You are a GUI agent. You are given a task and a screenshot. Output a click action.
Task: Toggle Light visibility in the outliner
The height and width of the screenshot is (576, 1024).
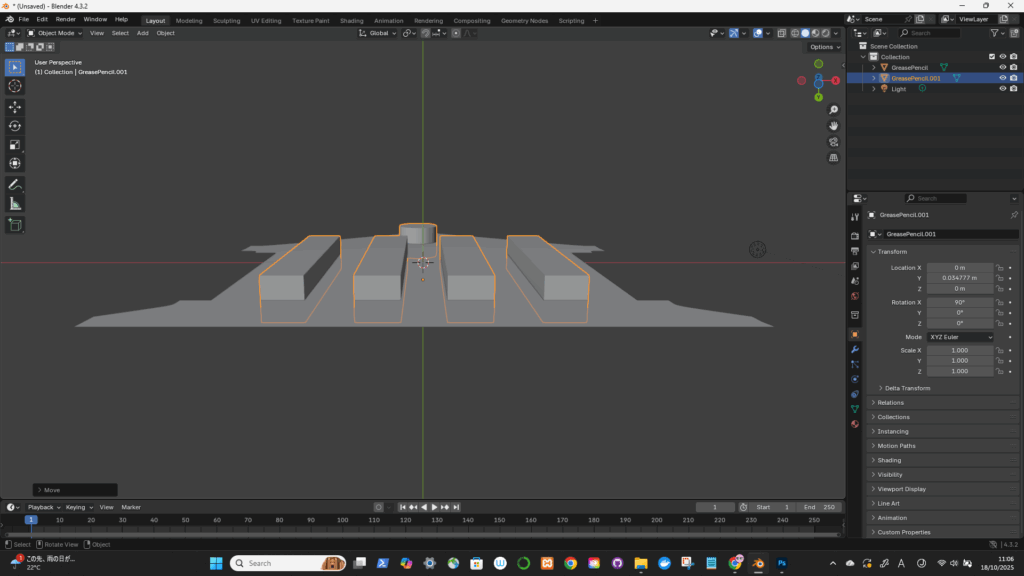coord(1002,89)
